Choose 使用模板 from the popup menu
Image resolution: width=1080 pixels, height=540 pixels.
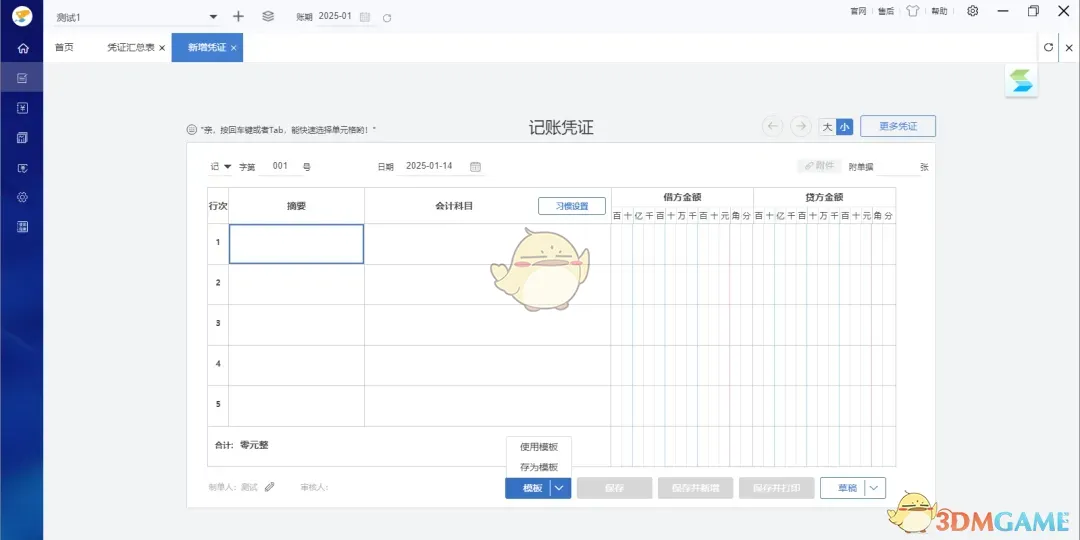[539, 447]
